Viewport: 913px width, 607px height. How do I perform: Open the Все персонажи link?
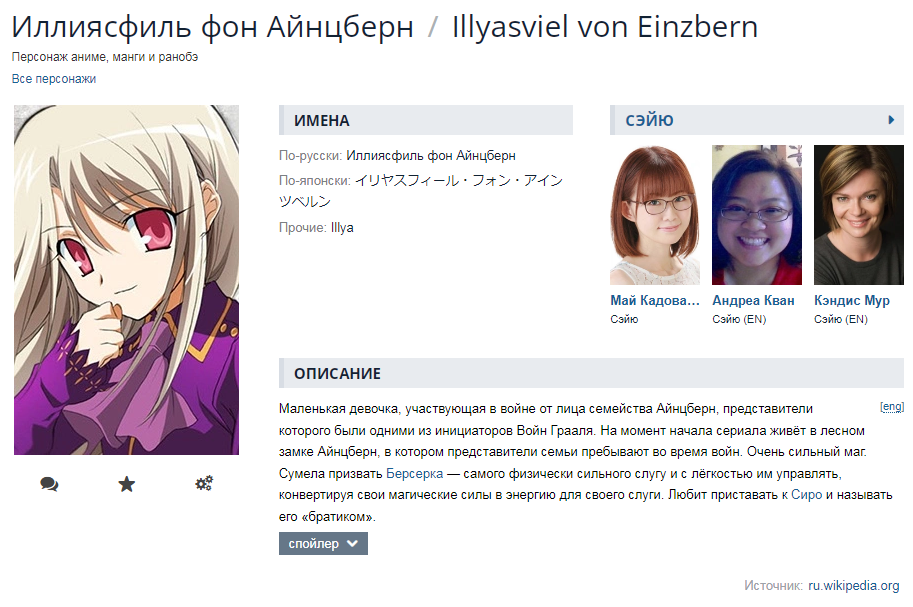coord(54,79)
